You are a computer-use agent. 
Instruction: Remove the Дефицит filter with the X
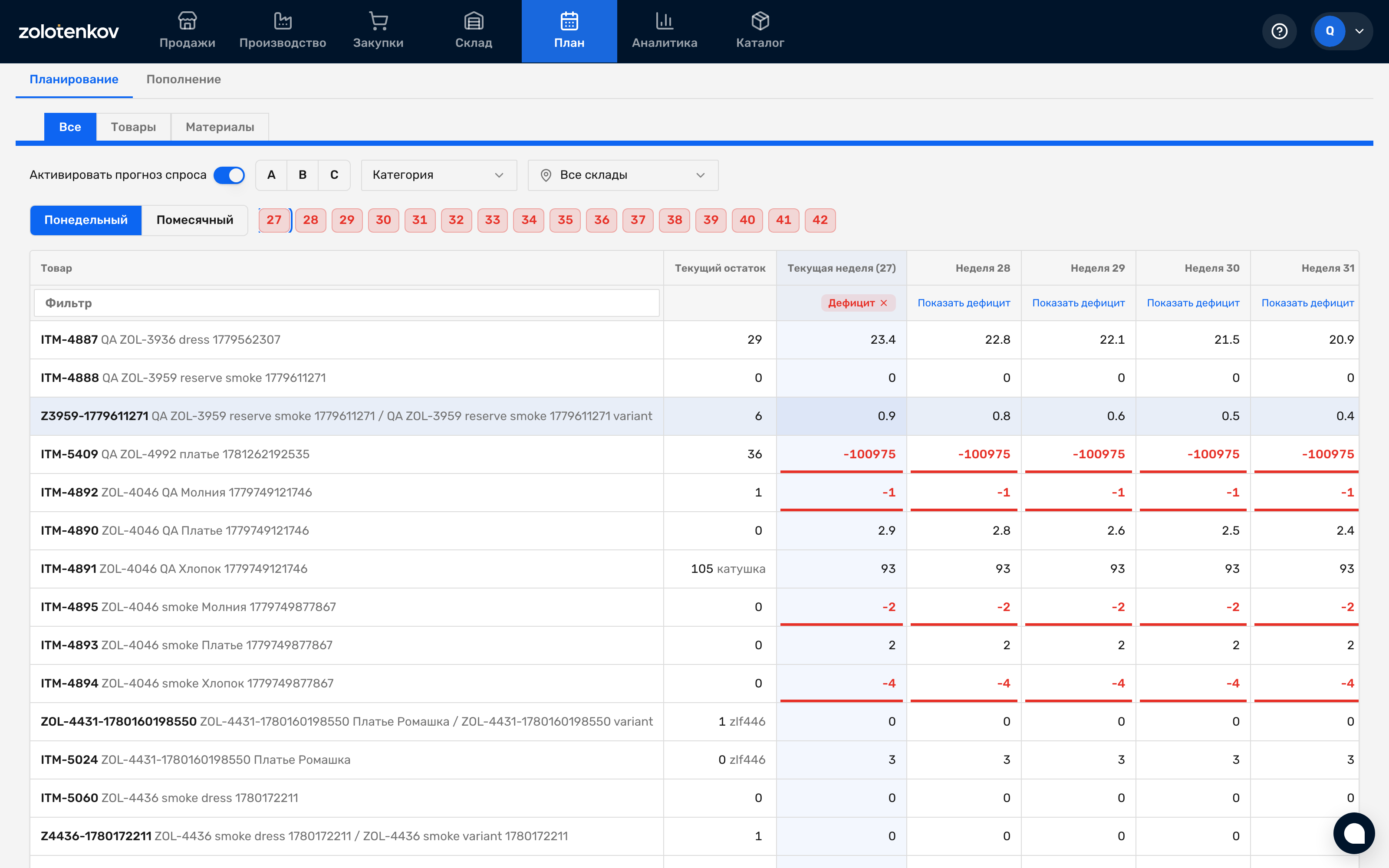[884, 303]
